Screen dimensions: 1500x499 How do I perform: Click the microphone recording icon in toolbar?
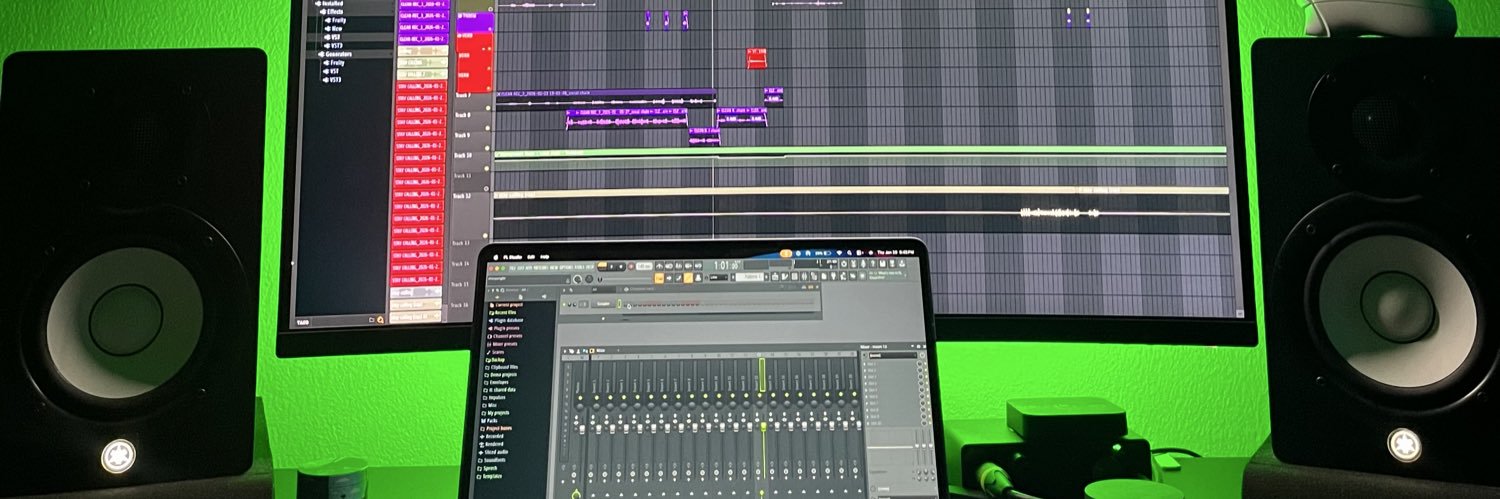pos(863,264)
